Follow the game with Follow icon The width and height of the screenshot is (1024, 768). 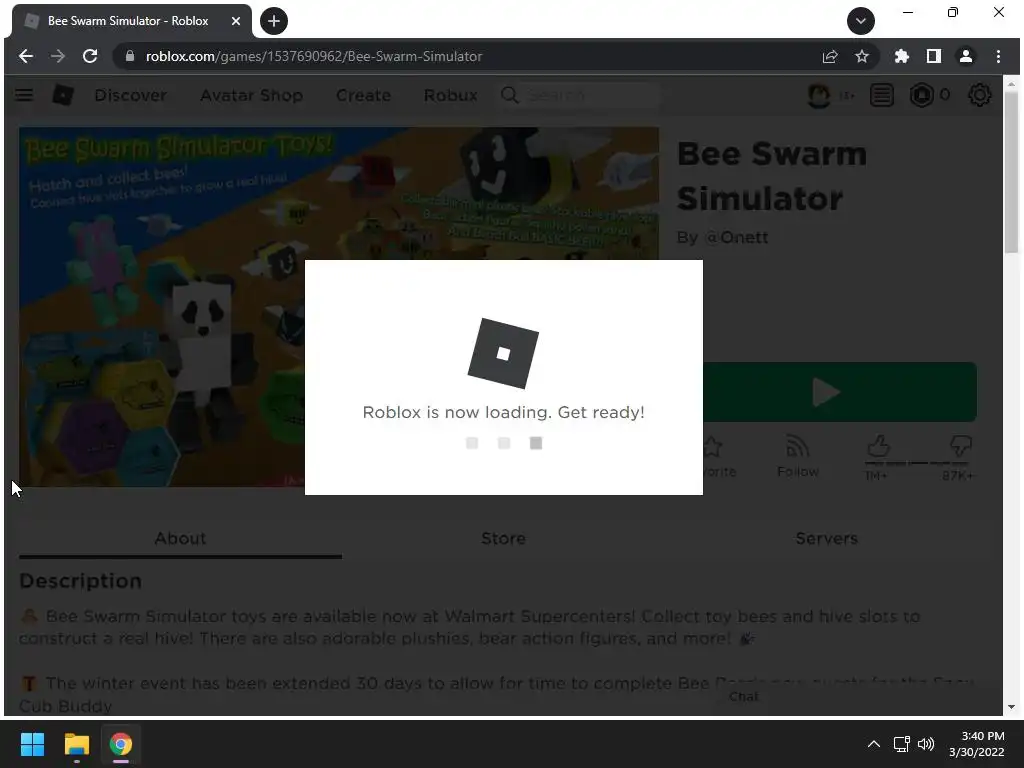point(798,456)
